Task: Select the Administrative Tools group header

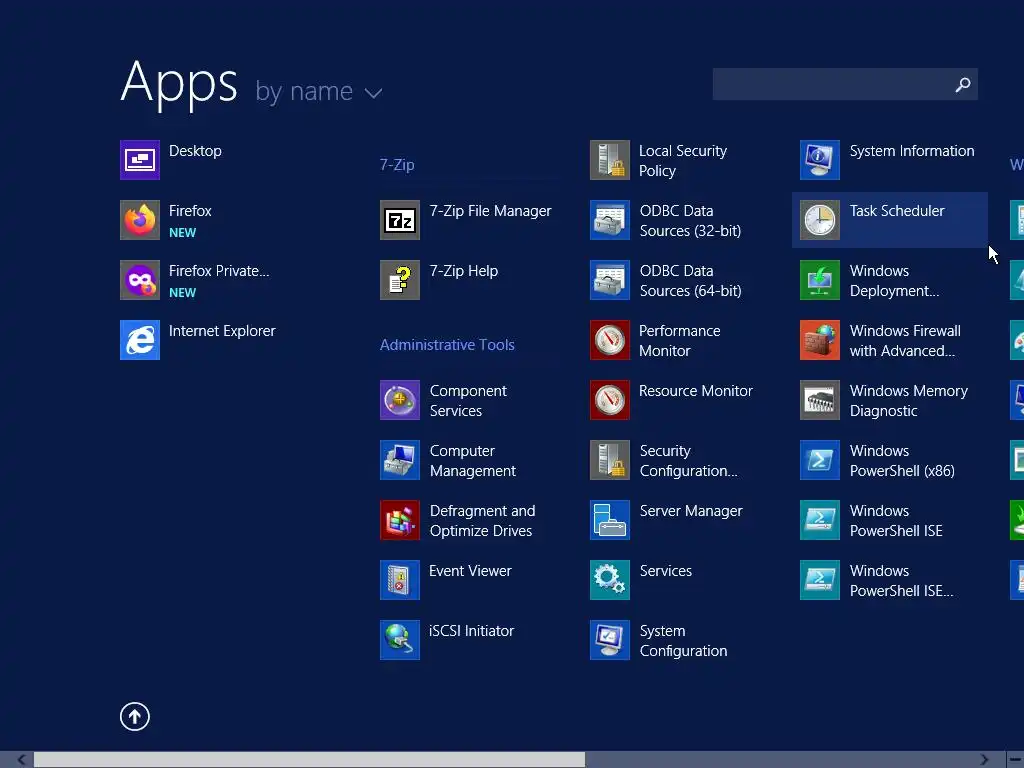Action: [x=447, y=344]
